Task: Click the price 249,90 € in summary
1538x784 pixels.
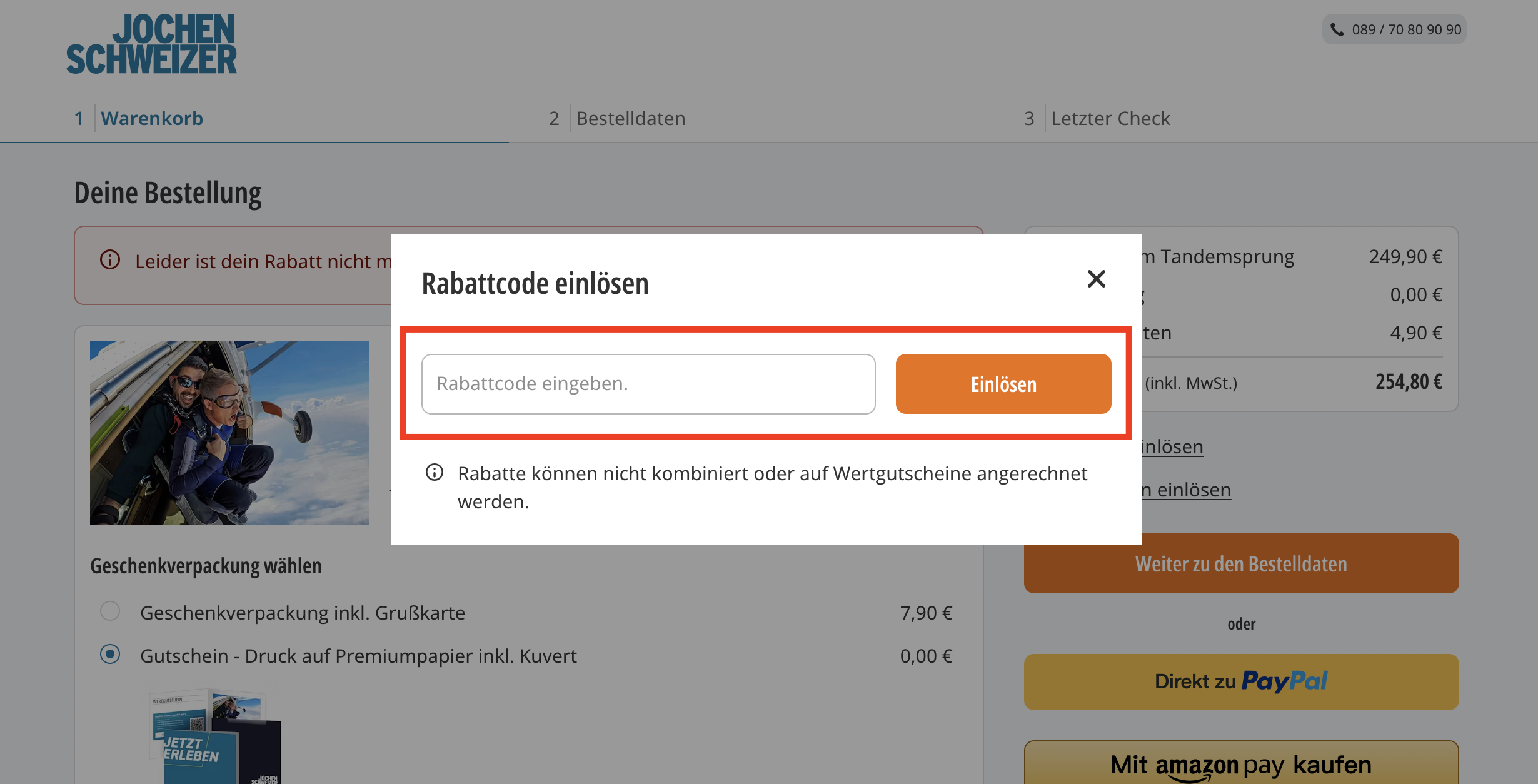Action: [x=1405, y=257]
